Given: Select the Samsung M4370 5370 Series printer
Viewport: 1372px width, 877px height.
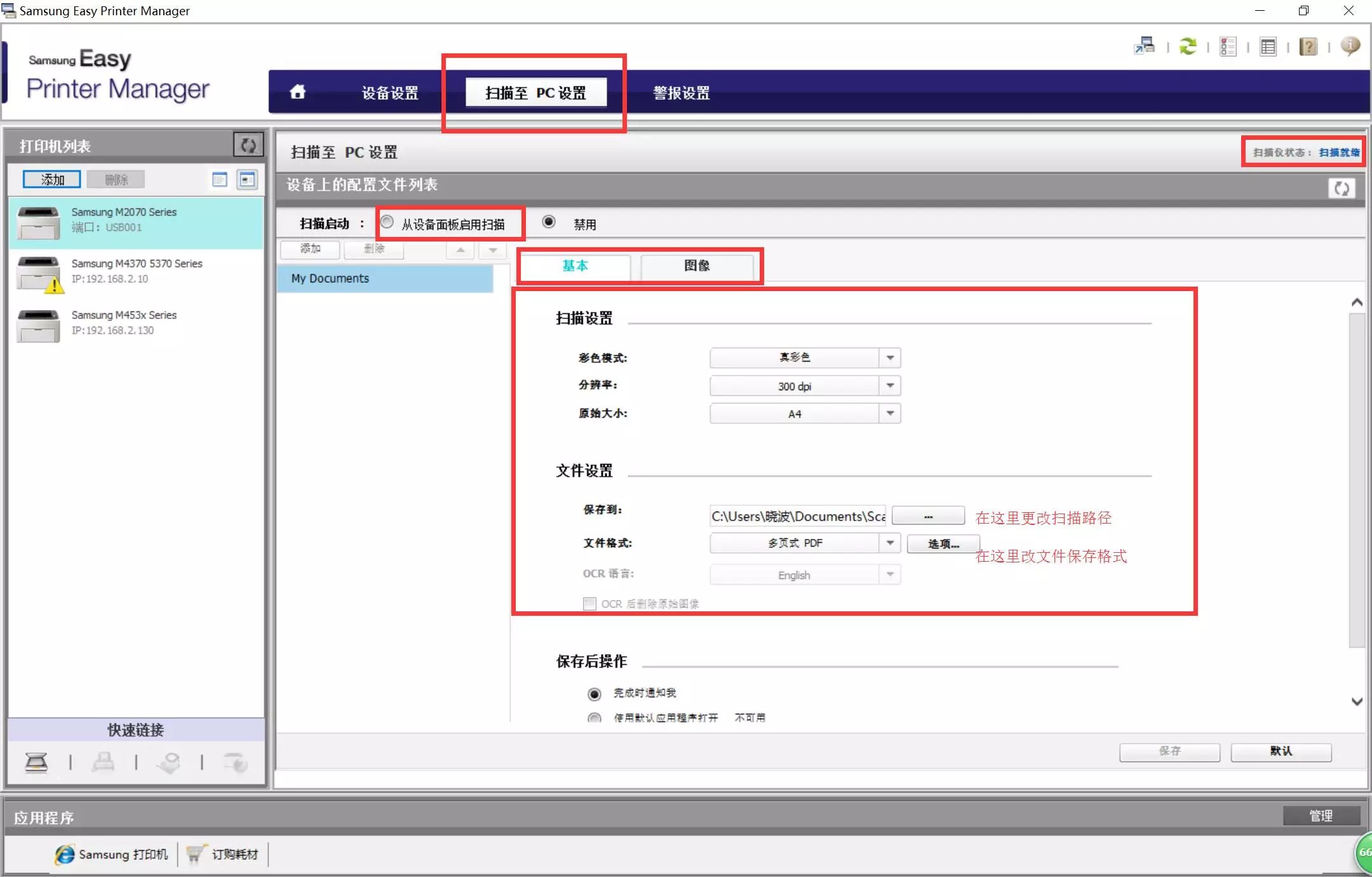Looking at the screenshot, I should point(136,273).
